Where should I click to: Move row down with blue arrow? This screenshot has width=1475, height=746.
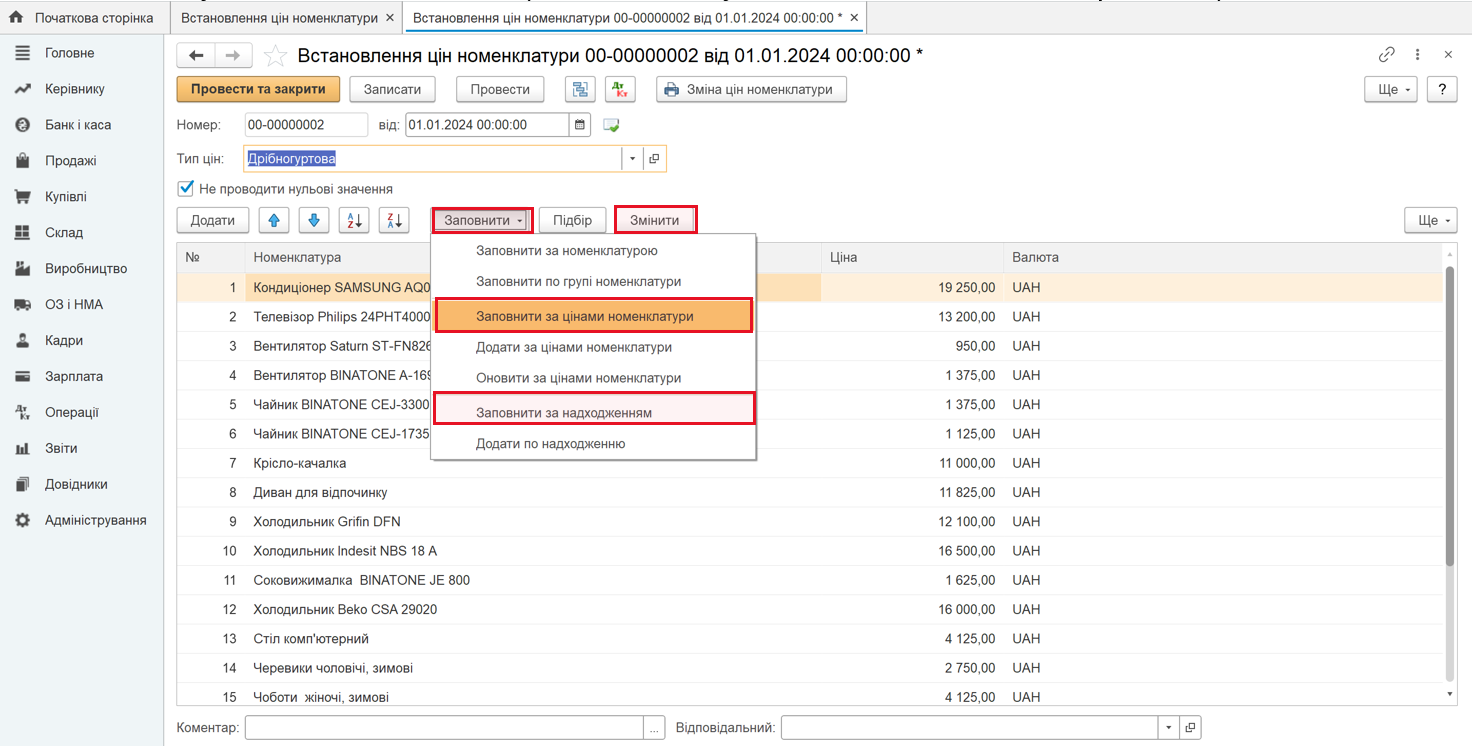(x=314, y=220)
